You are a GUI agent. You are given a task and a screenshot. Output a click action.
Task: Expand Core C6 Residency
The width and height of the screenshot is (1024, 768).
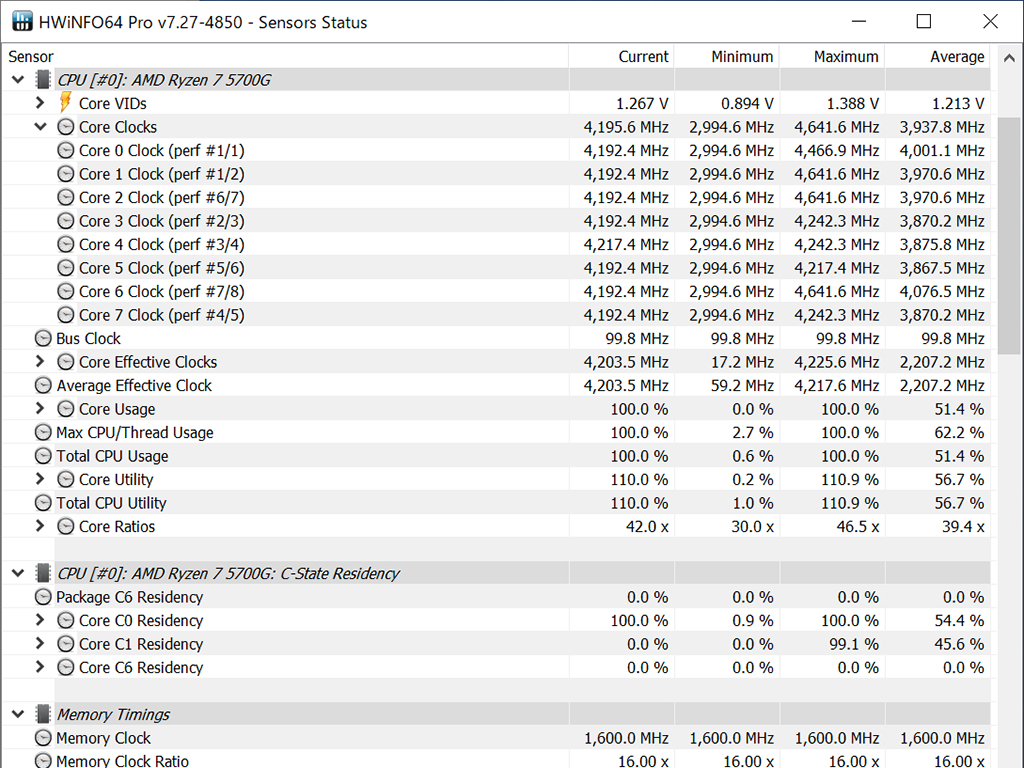(40, 667)
